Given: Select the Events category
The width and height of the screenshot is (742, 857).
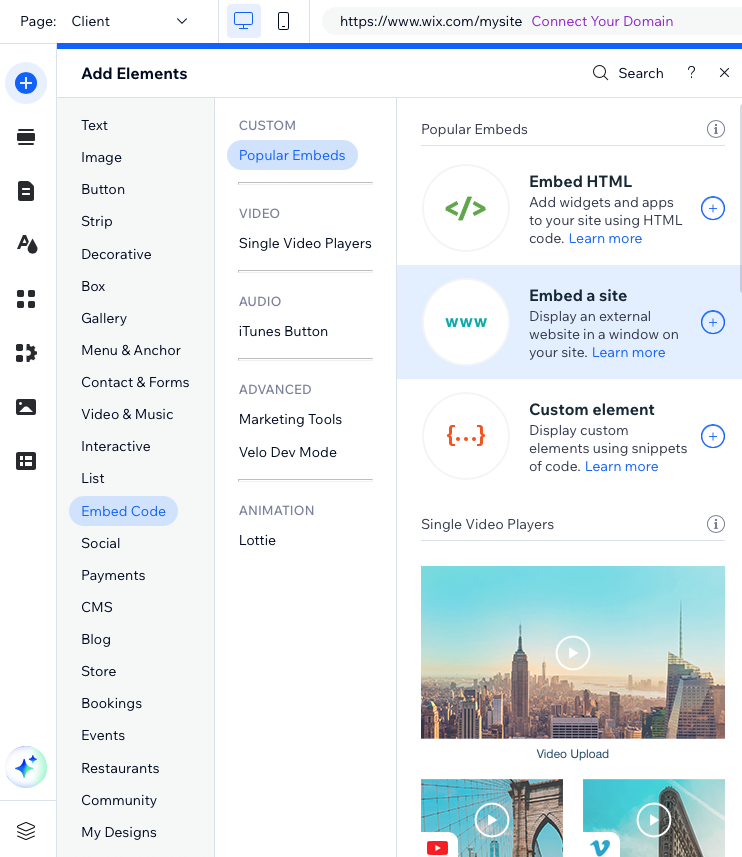Looking at the screenshot, I should pyautogui.click(x=103, y=735).
